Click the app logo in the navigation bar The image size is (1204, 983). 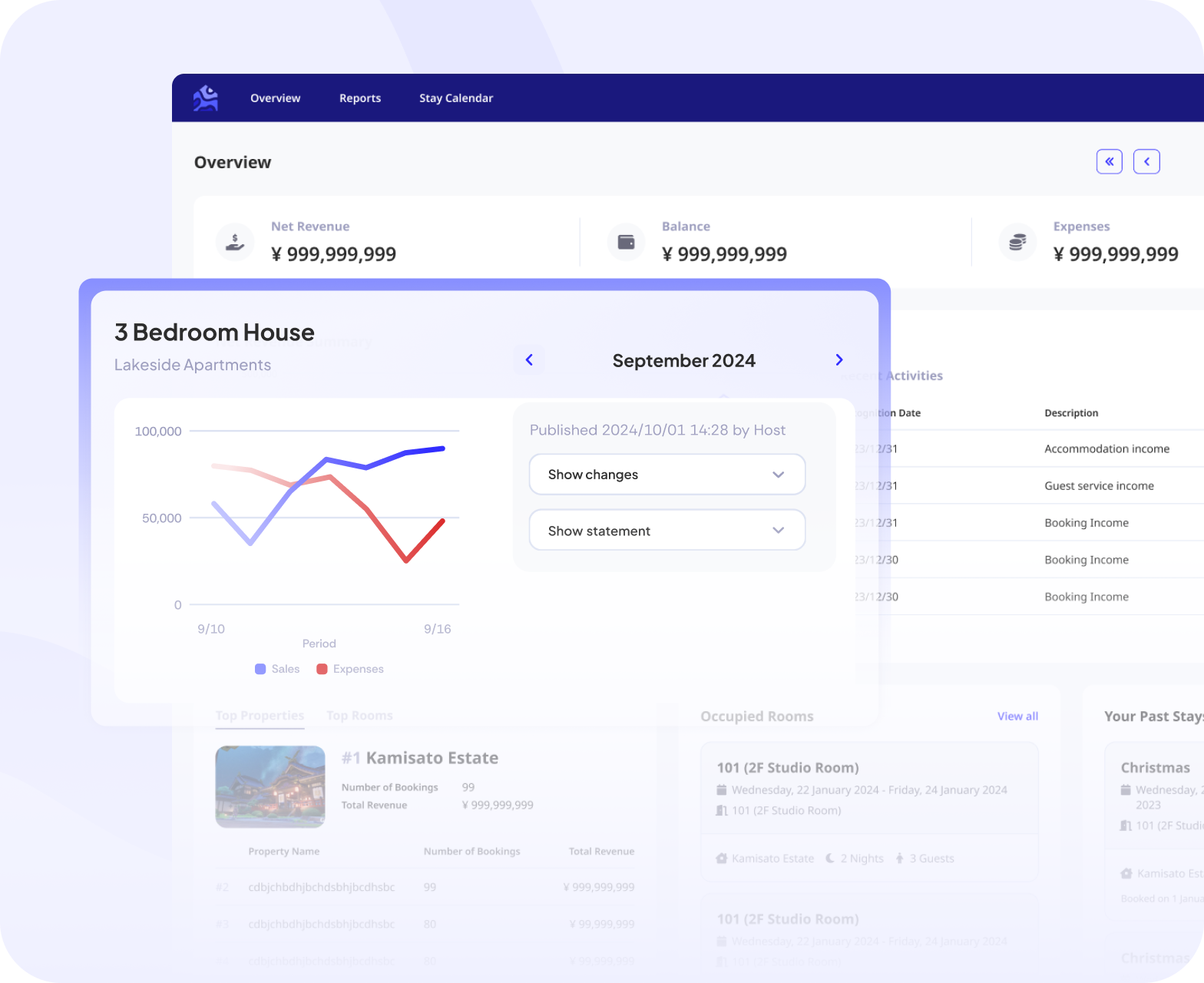point(206,98)
